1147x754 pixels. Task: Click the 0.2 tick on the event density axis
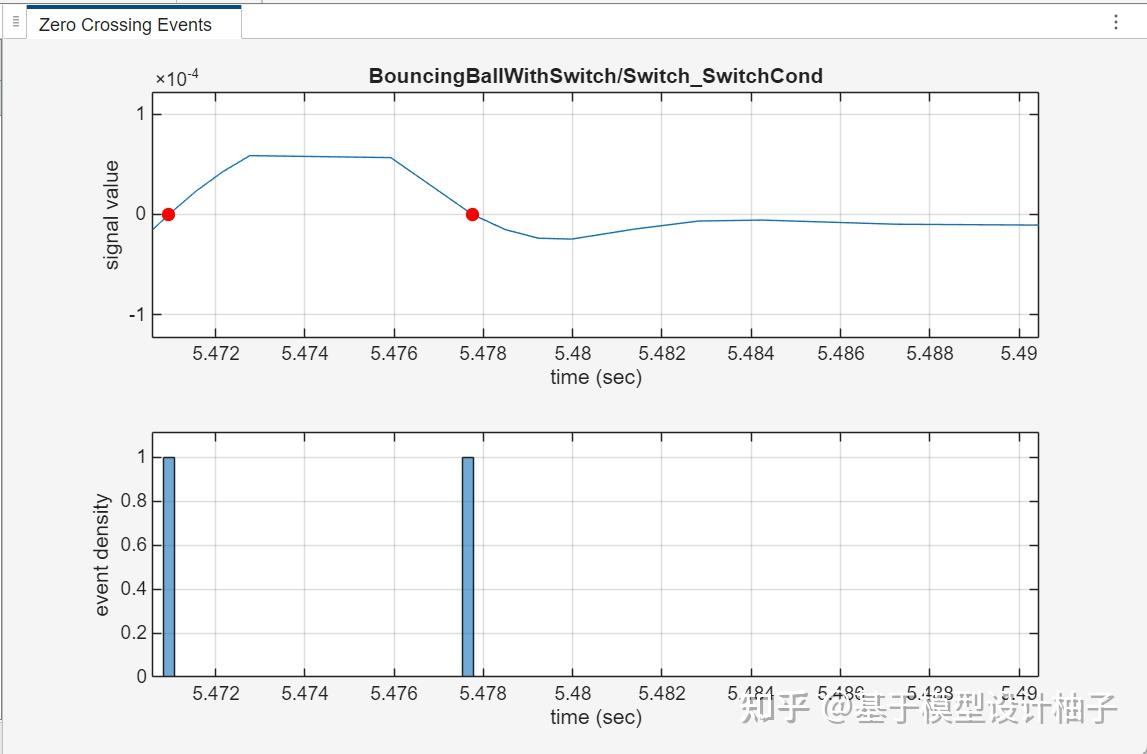point(133,633)
